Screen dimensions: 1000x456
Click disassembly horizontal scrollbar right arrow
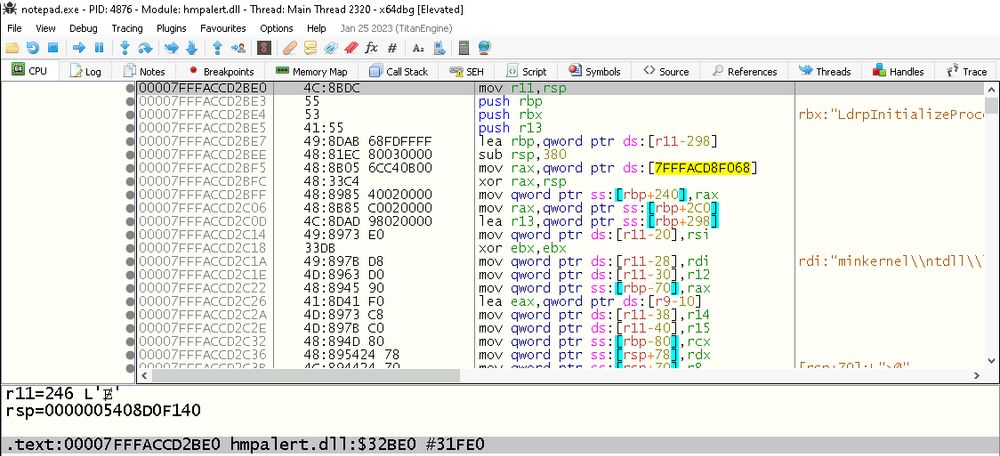pos(977,376)
